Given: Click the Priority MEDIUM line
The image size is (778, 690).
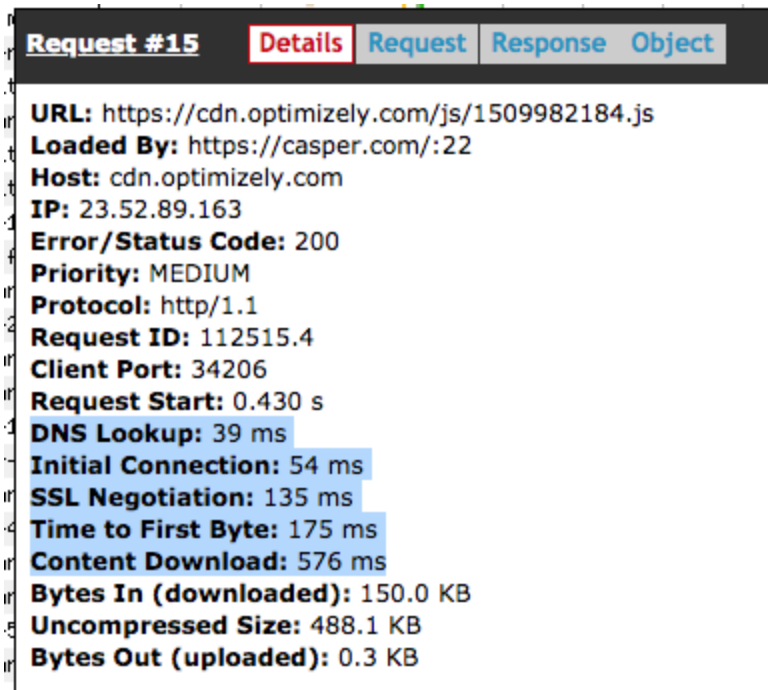Looking at the screenshot, I should [x=140, y=274].
